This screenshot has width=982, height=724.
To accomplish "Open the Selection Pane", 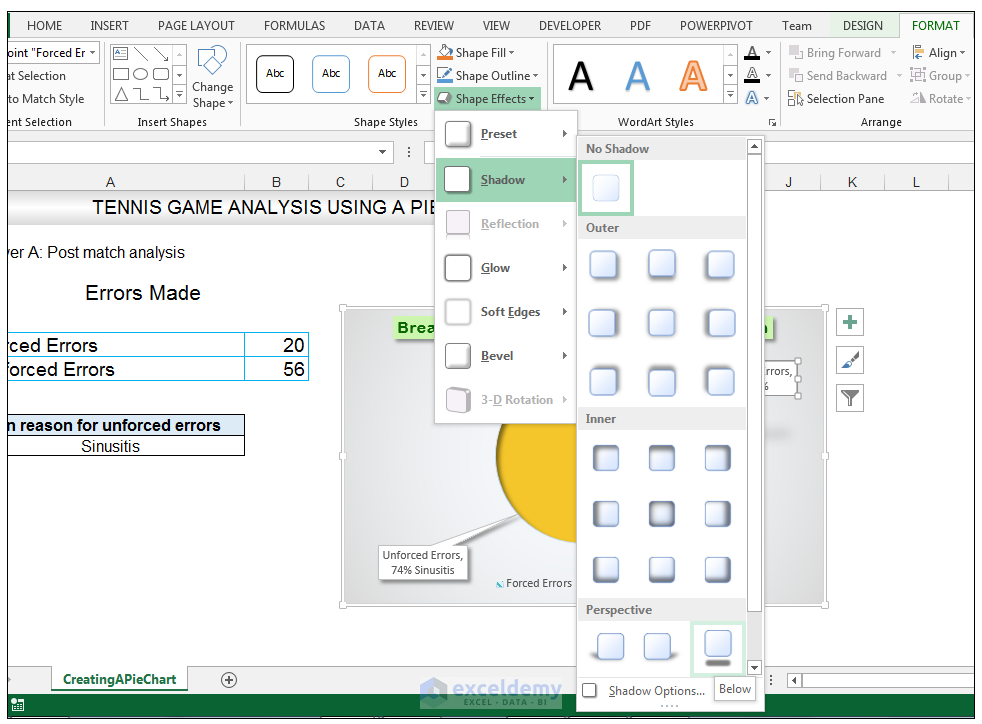I will point(836,98).
